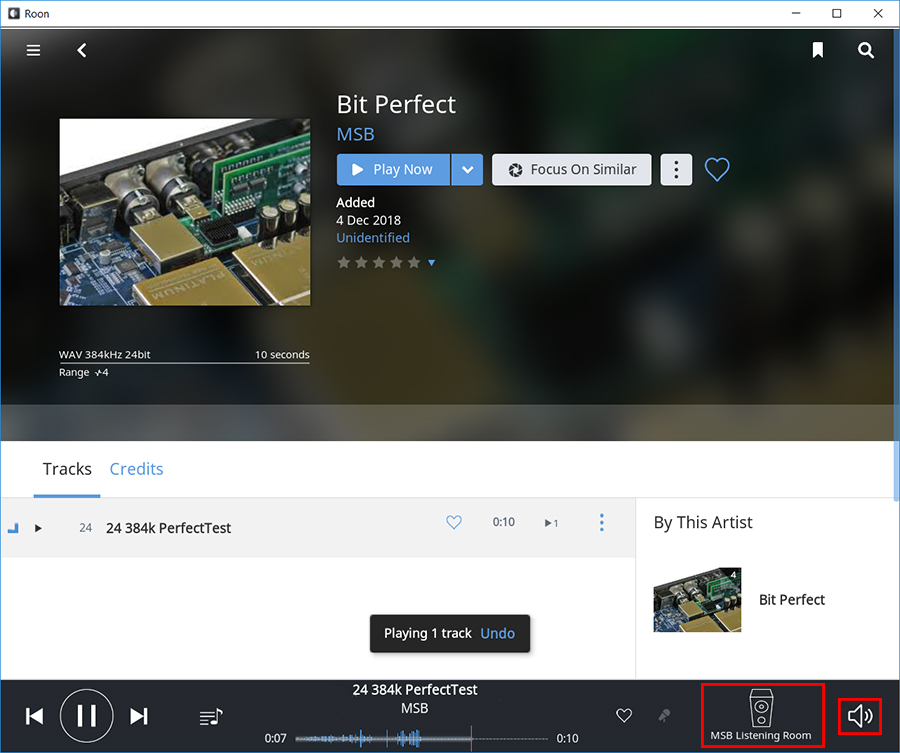This screenshot has height=753, width=900.
Task: Open the play queue icon
Action: 211,716
